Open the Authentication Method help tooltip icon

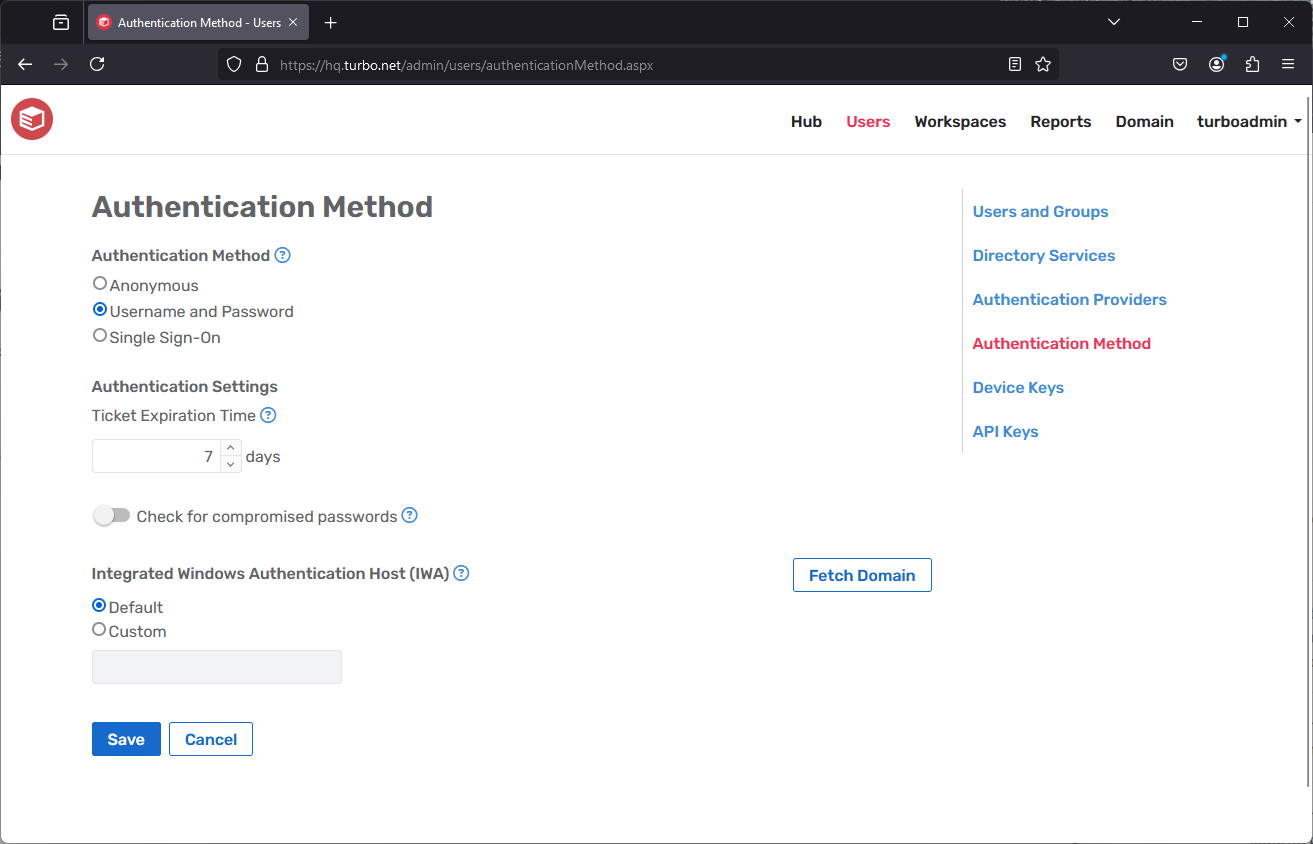(x=282, y=255)
